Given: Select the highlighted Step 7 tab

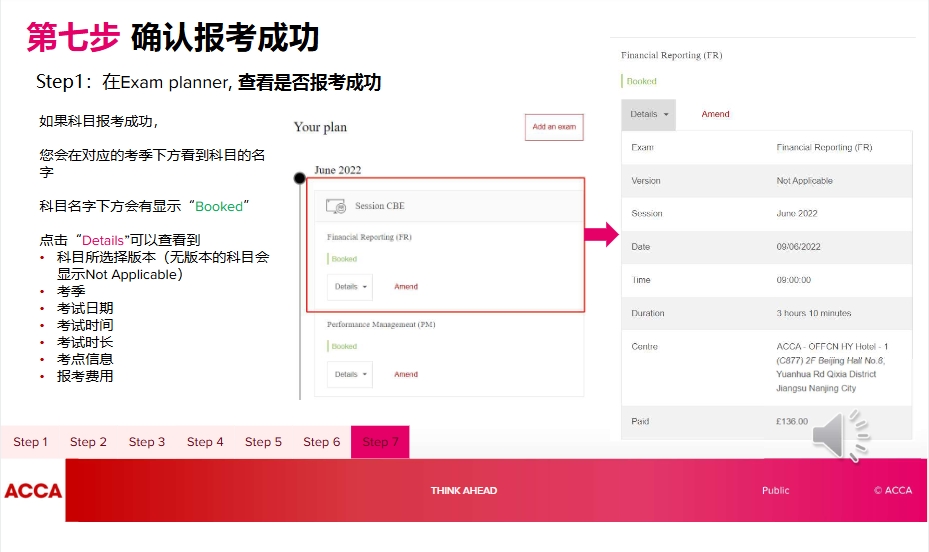Looking at the screenshot, I should coord(380,442).
